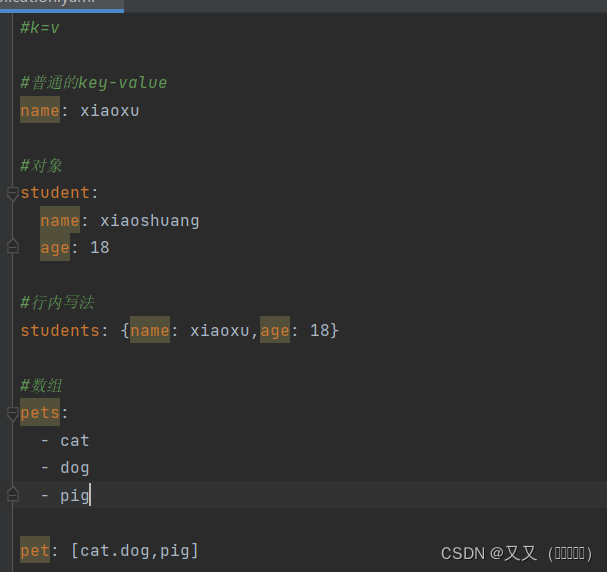Select the value xiaoxu after top-level name
Viewport: 607px width, 572px height.
(x=110, y=111)
